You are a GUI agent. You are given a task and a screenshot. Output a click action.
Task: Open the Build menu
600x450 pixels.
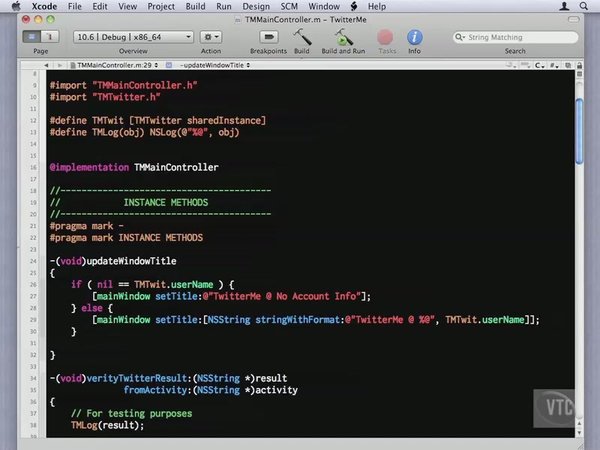pyautogui.click(x=196, y=6)
